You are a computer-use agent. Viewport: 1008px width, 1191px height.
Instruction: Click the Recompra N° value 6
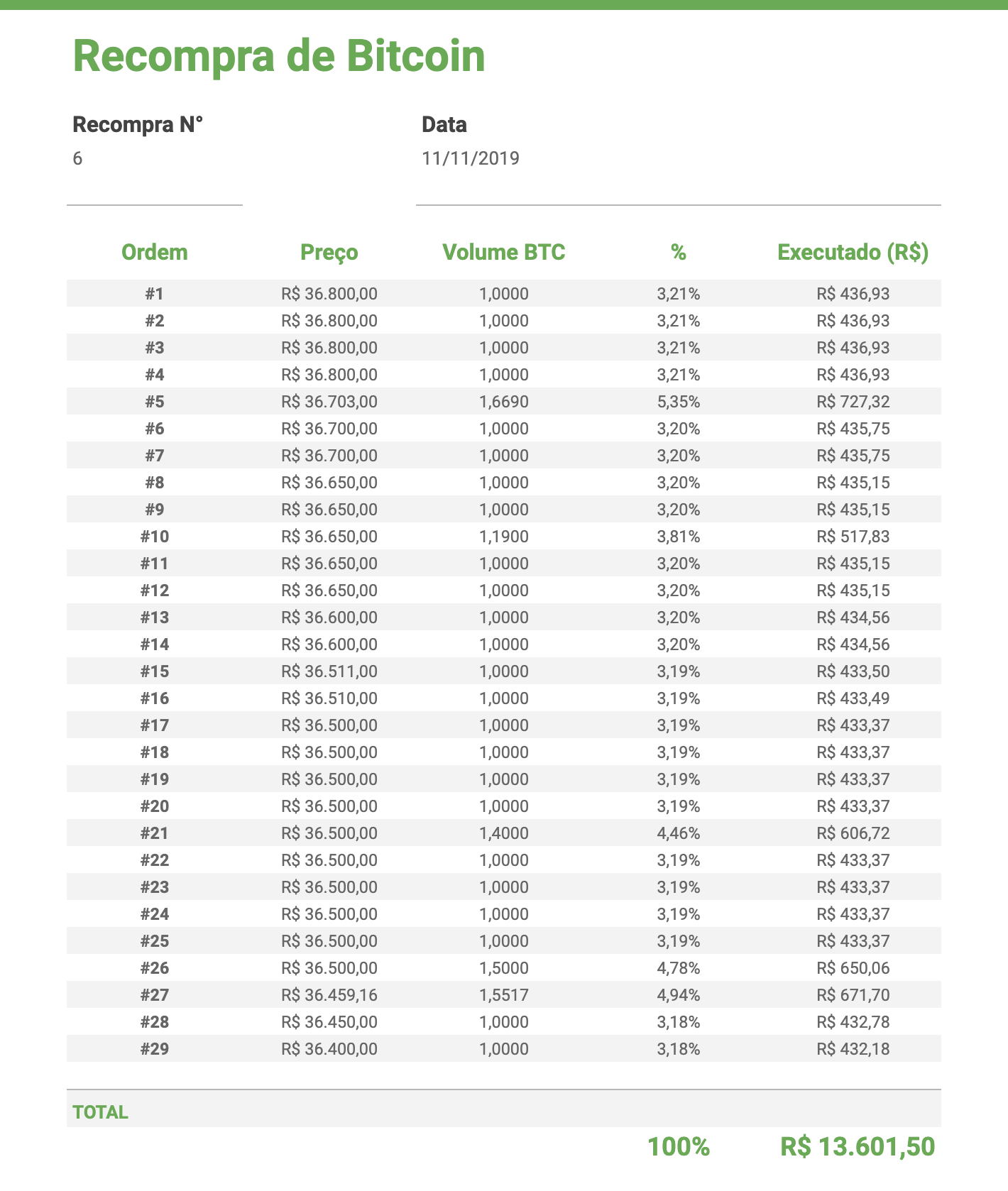point(77,158)
